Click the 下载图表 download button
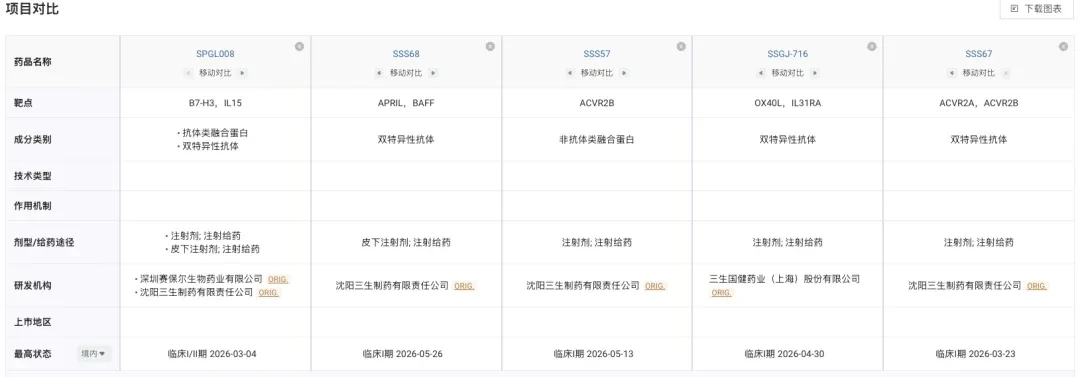 [x=1036, y=9]
